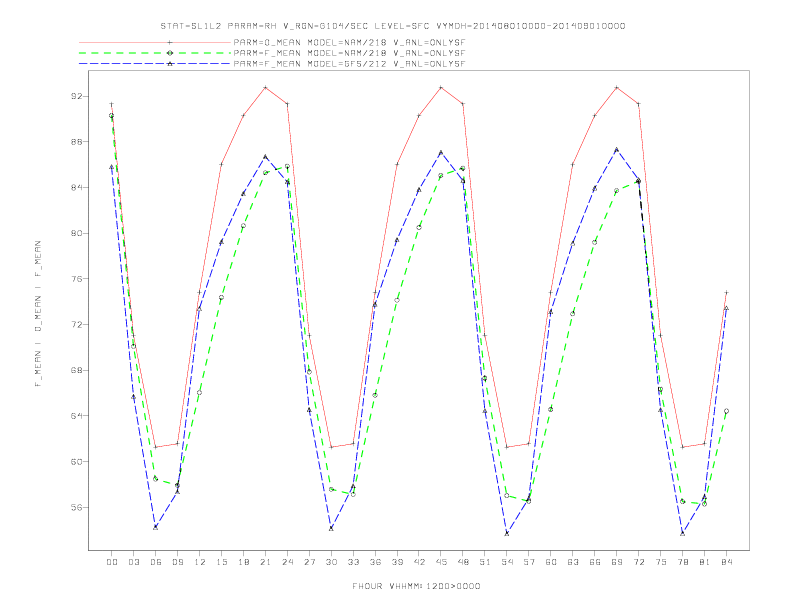Click the x-axis forecast hour label 21

pos(265,562)
